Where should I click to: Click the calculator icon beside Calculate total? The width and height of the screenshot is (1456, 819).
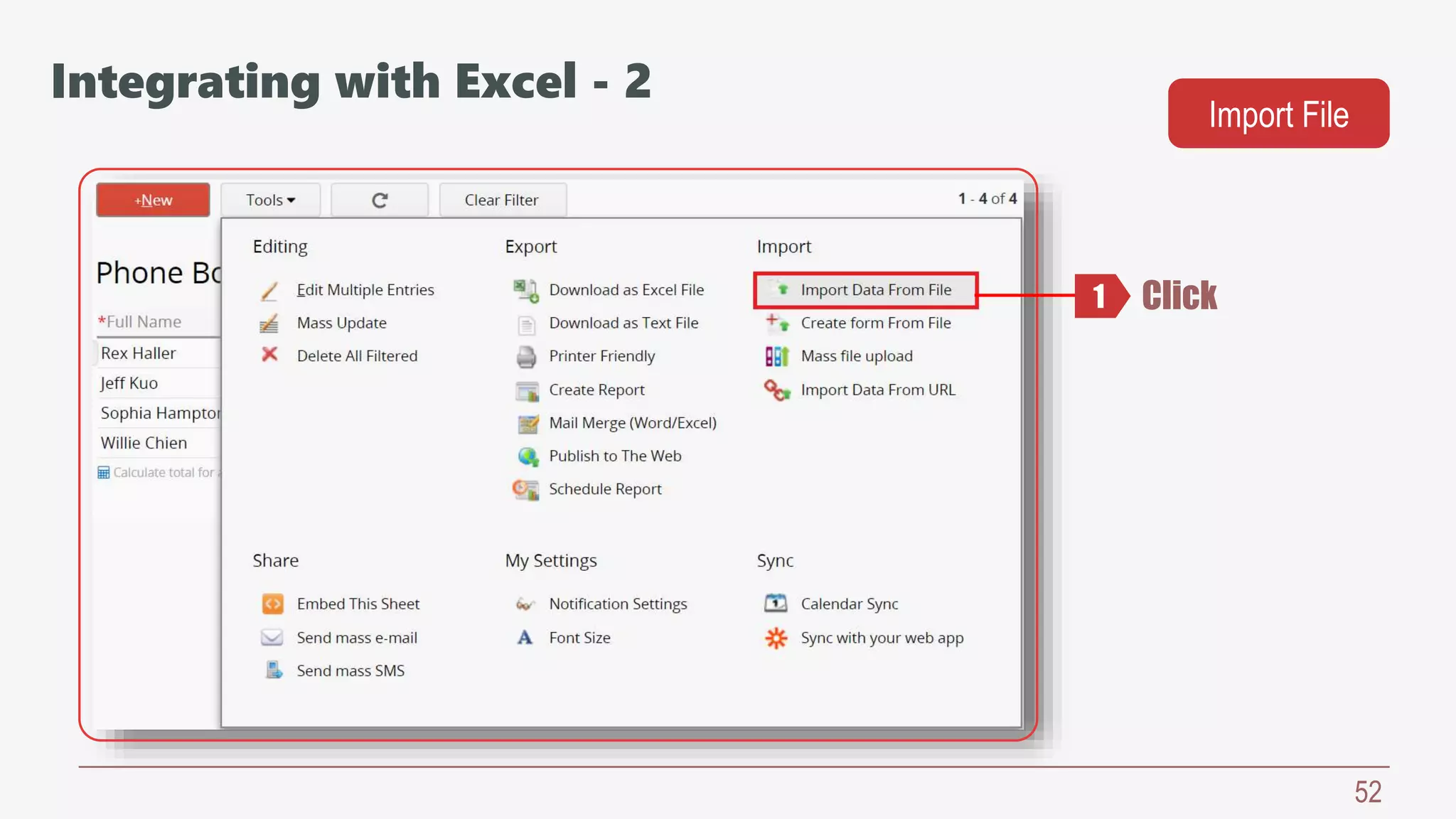(104, 473)
